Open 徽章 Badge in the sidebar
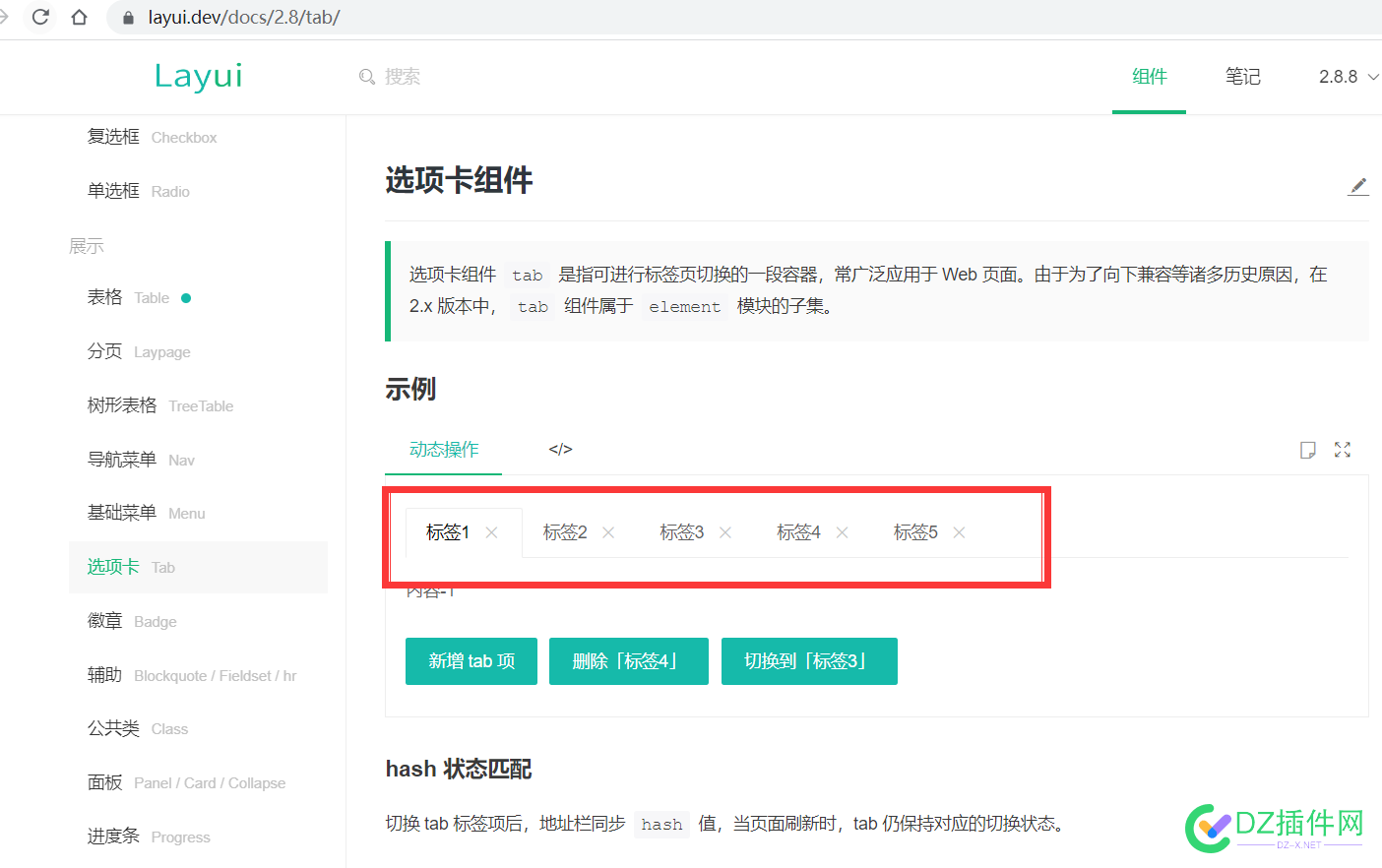Image resolution: width=1382 pixels, height=868 pixels. tap(132, 621)
